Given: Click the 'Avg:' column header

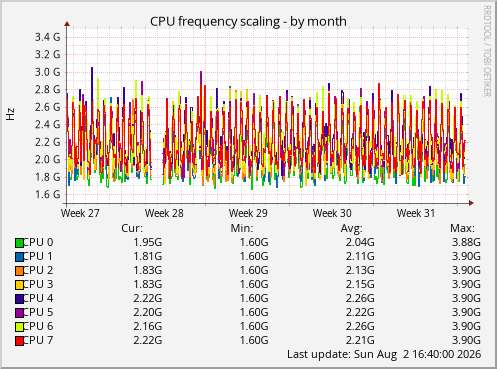Looking at the screenshot, I should click(352, 228).
